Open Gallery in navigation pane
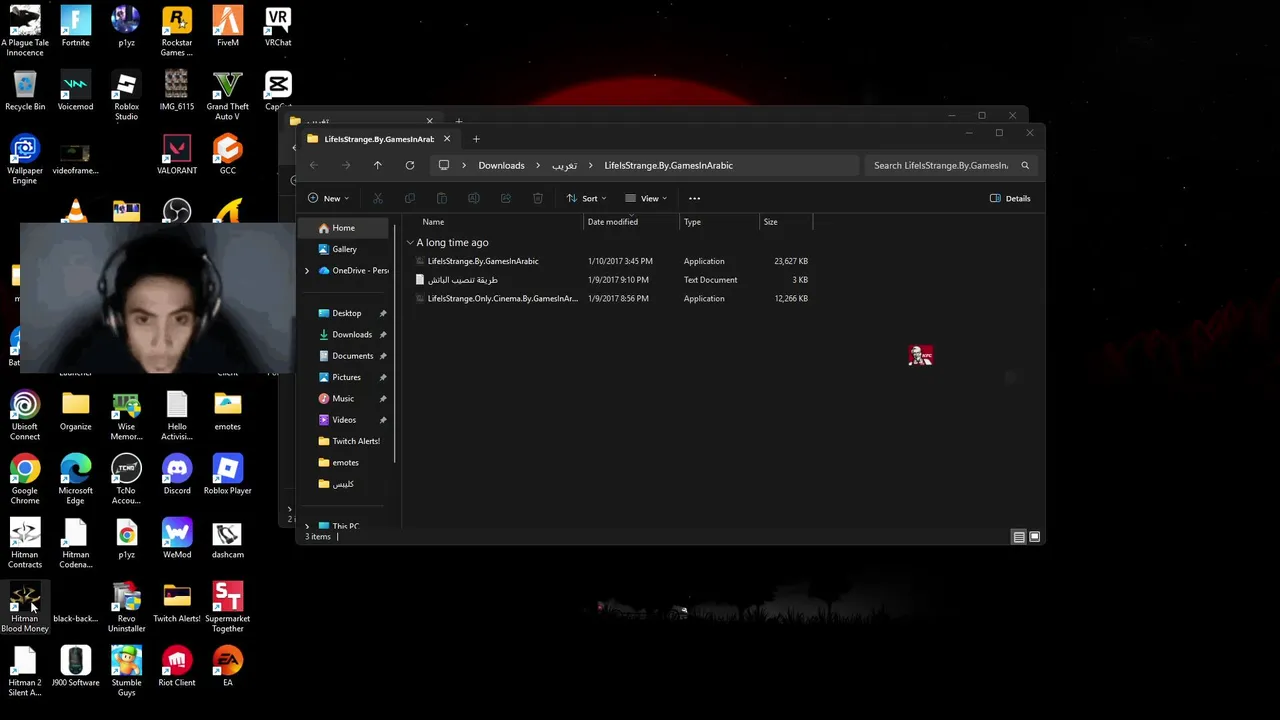This screenshot has width=1280, height=720. pos(346,249)
